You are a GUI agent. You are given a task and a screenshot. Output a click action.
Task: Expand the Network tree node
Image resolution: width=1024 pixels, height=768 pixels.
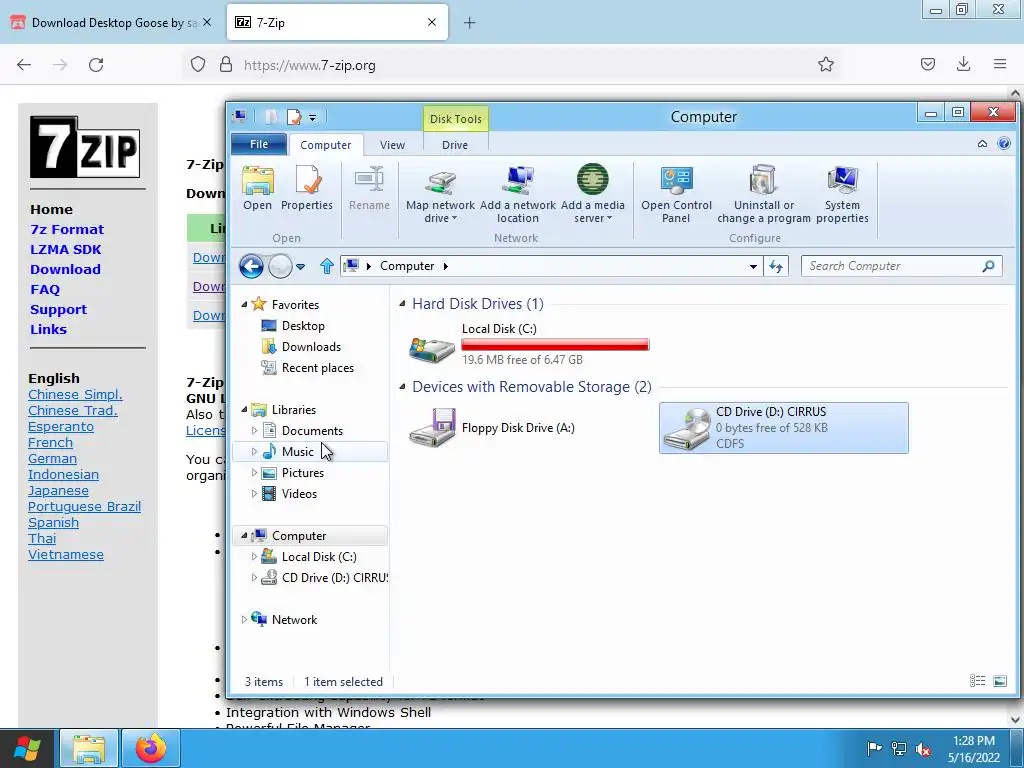pyautogui.click(x=244, y=620)
